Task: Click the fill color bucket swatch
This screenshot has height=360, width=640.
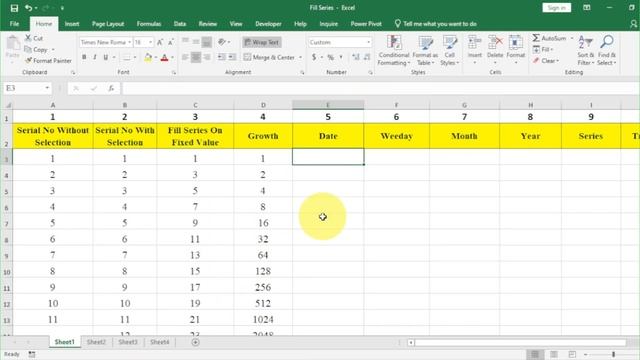Action: tap(148, 58)
